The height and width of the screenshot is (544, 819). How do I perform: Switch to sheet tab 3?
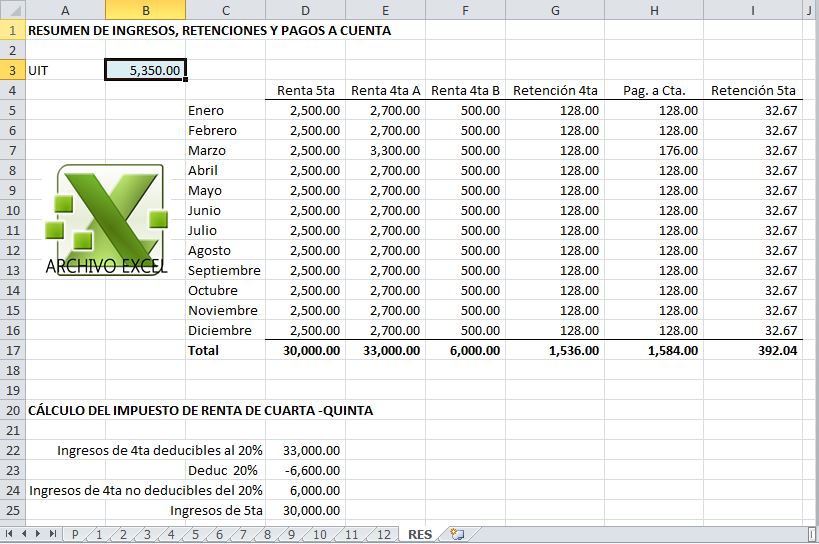[x=147, y=535]
